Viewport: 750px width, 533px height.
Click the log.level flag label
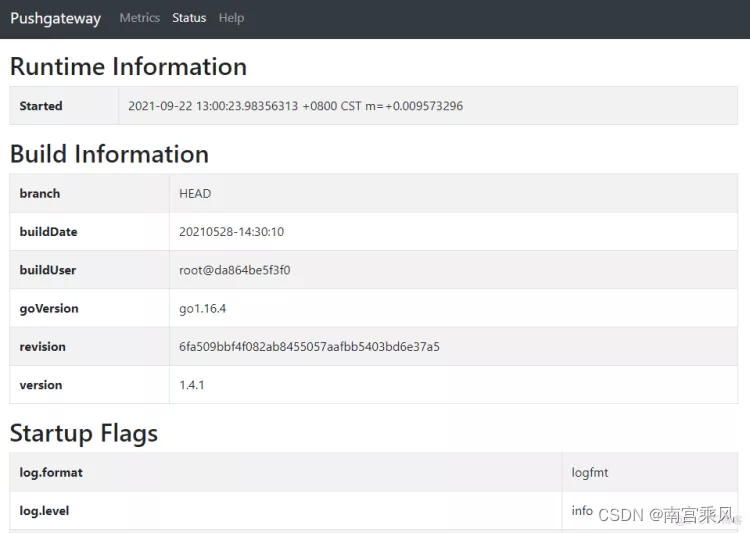point(44,511)
